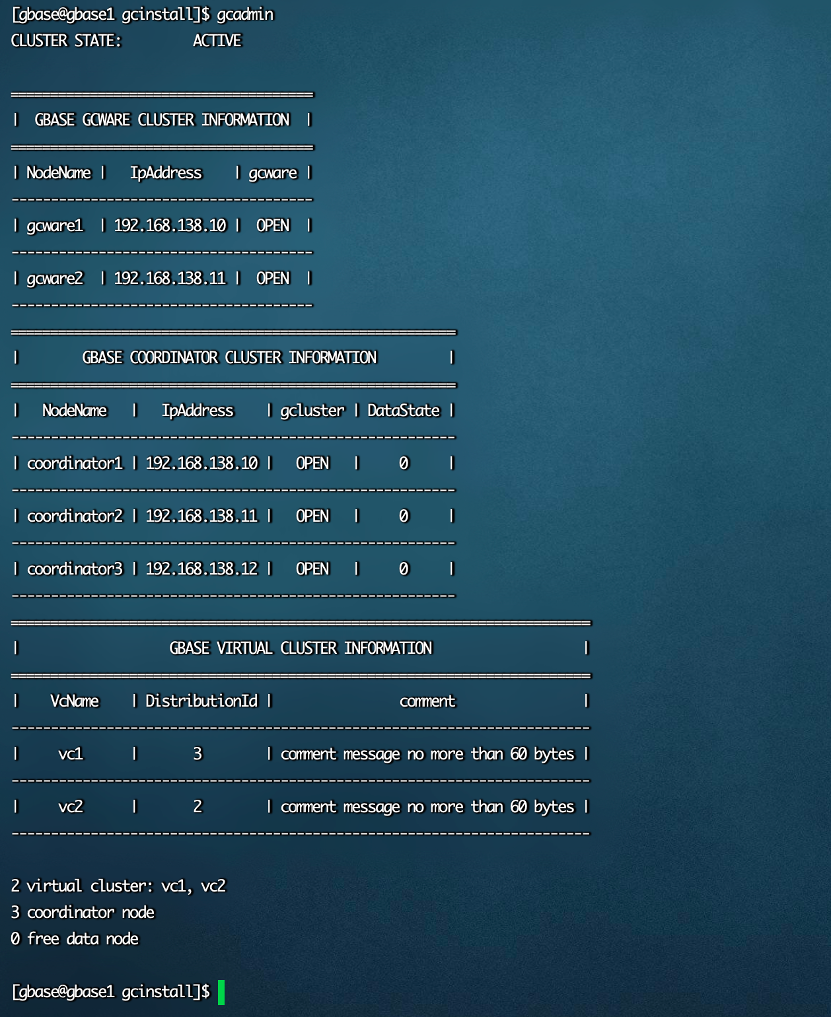
Task: Click DataState 0 in coordinator1 row
Action: coord(404,464)
